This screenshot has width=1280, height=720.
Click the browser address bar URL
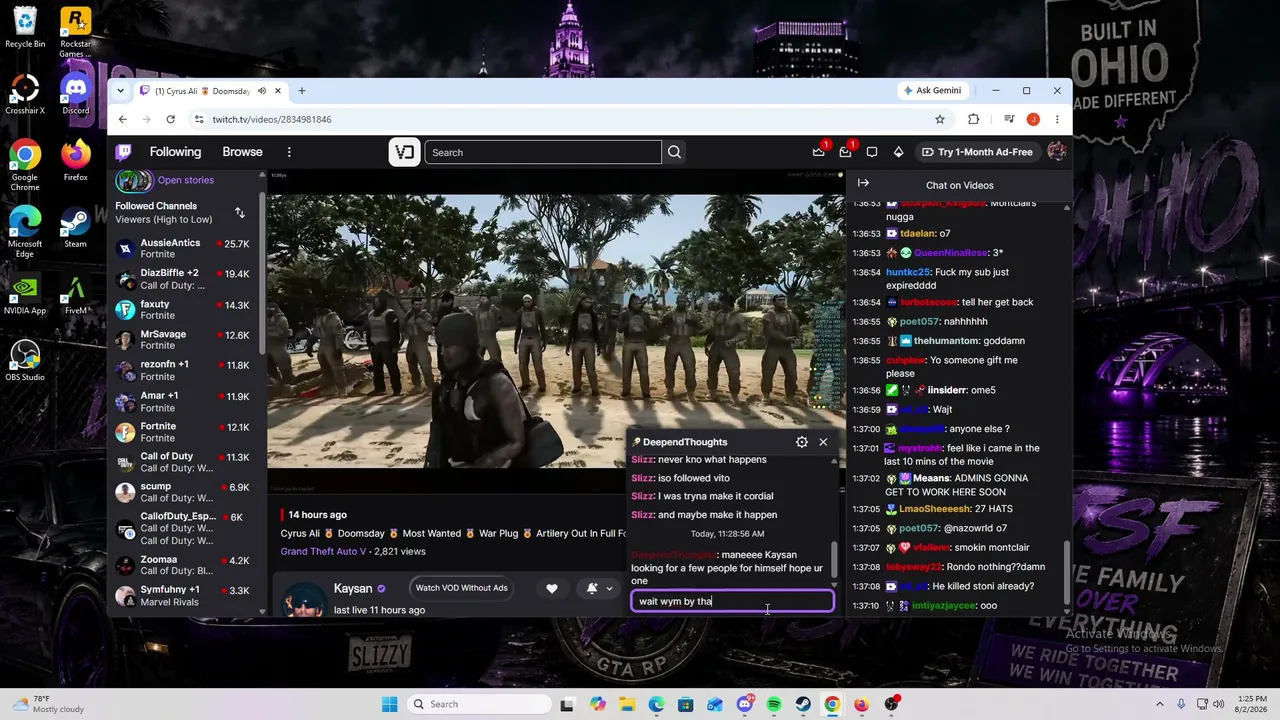271,119
